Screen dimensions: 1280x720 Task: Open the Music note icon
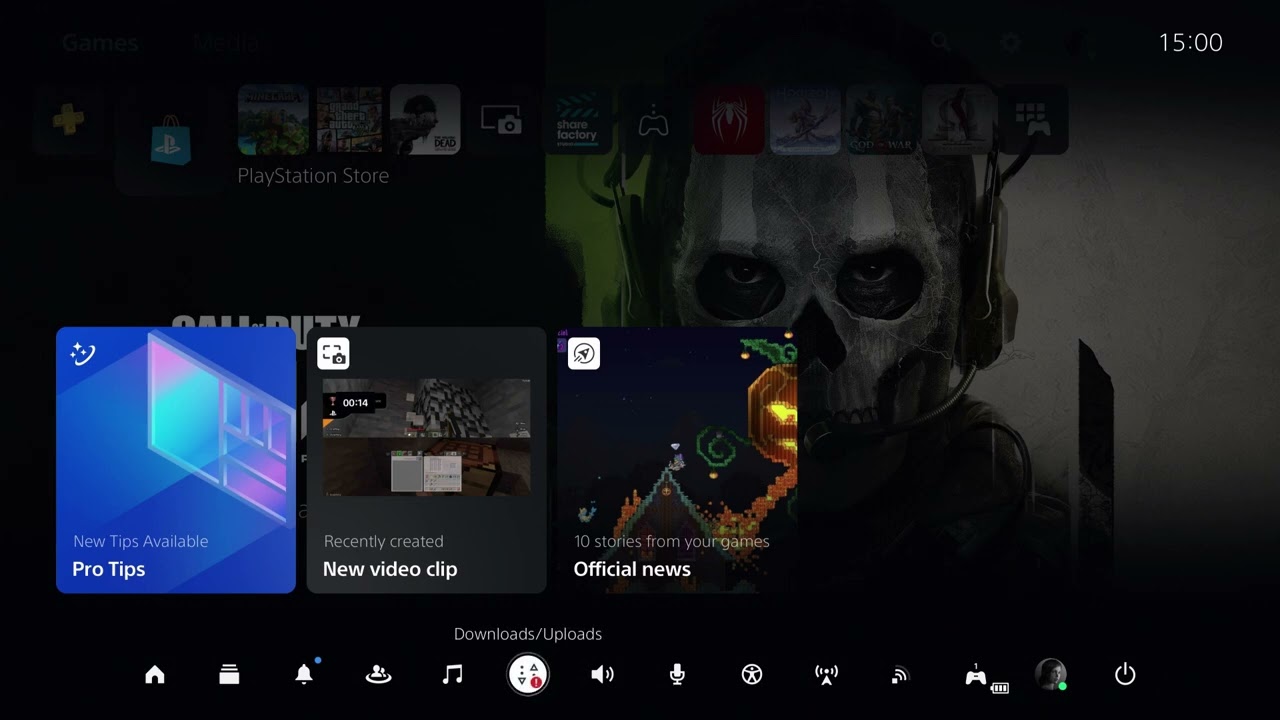tap(453, 675)
